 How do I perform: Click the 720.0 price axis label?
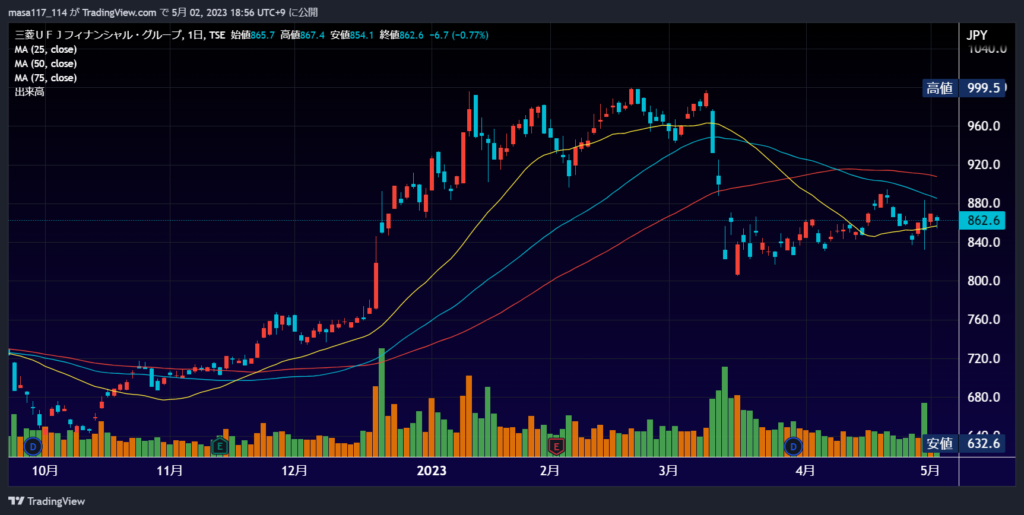[x=984, y=358]
